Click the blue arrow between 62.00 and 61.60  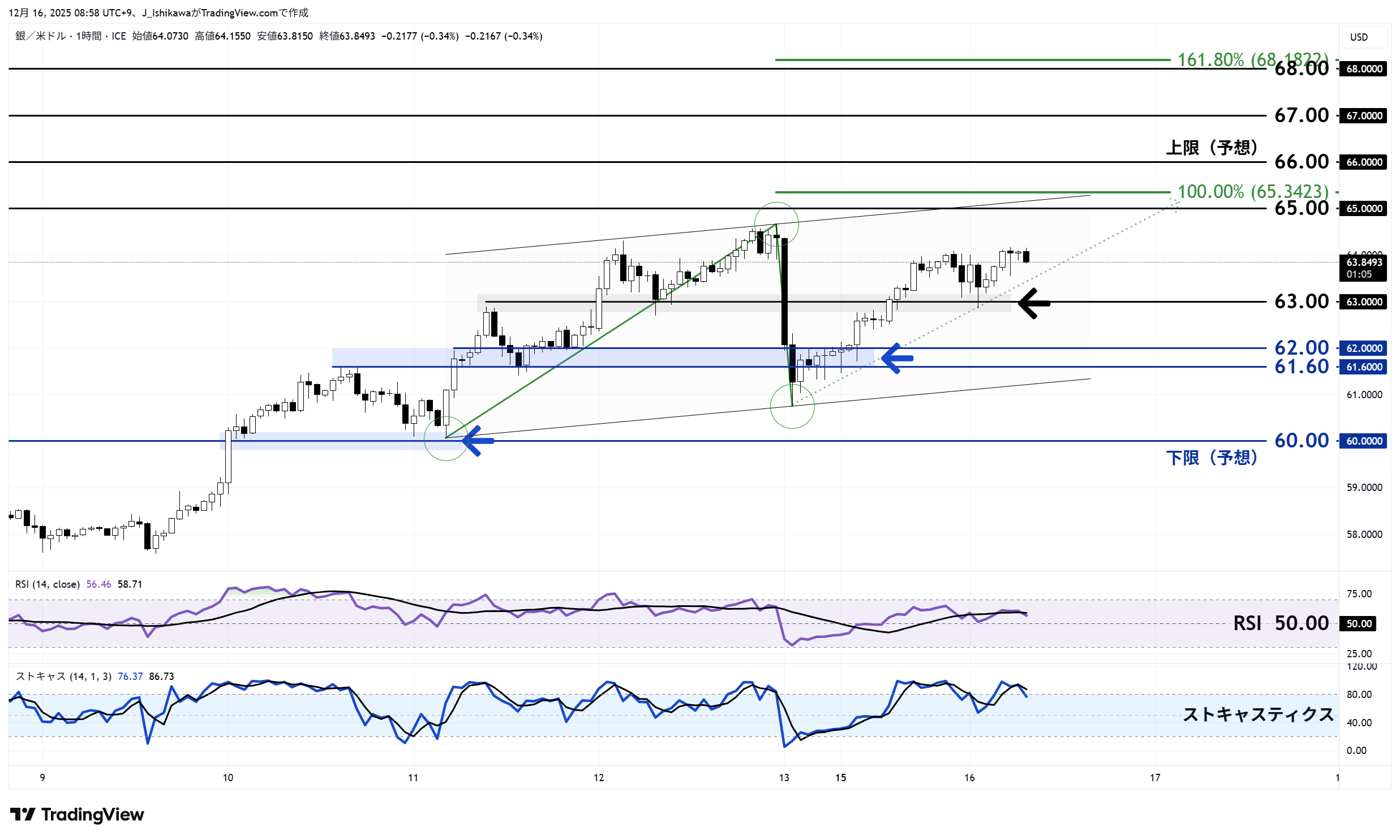coord(897,358)
